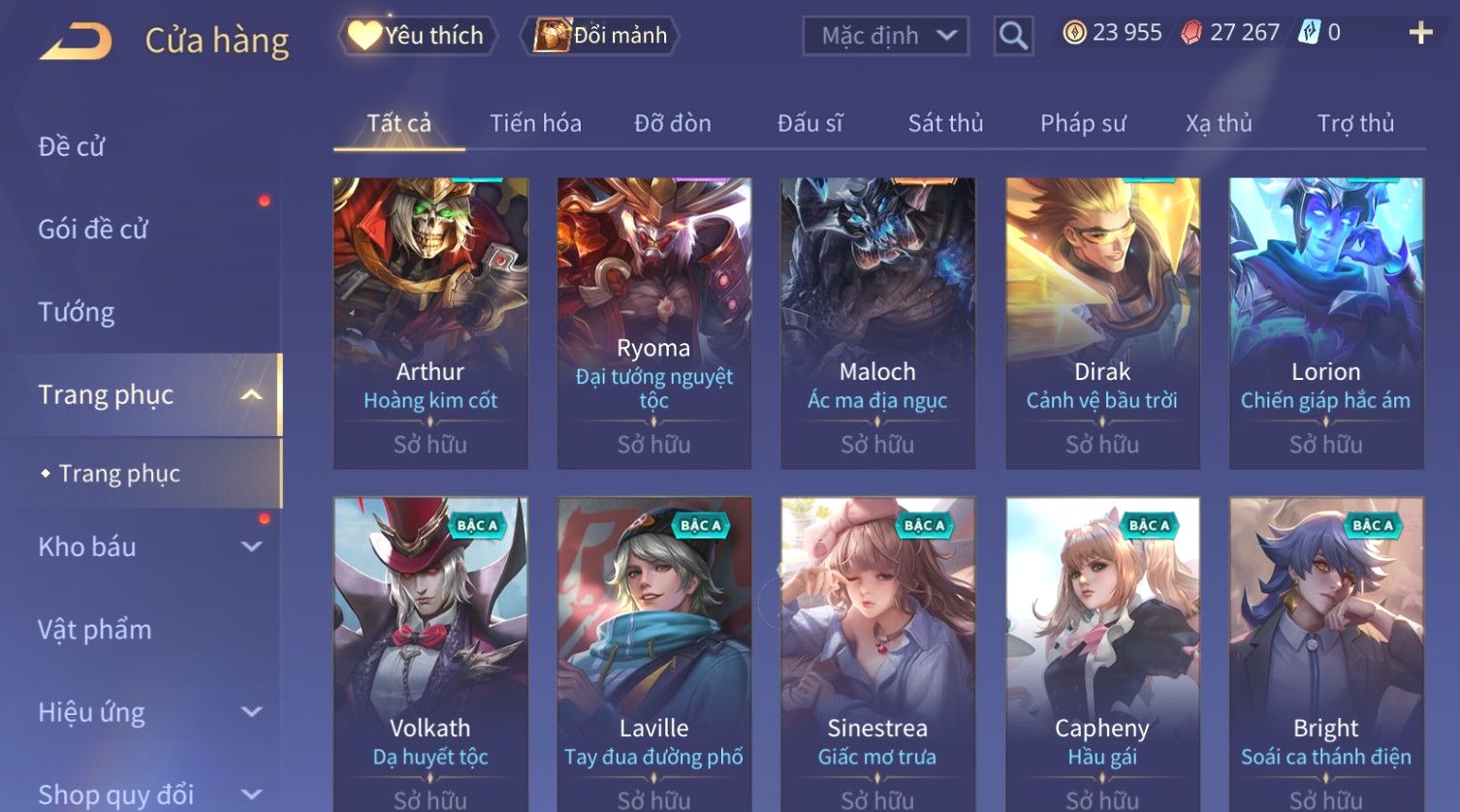Click the red ruby currency icon
Viewport: 1460px width, 812px height.
[x=1191, y=33]
